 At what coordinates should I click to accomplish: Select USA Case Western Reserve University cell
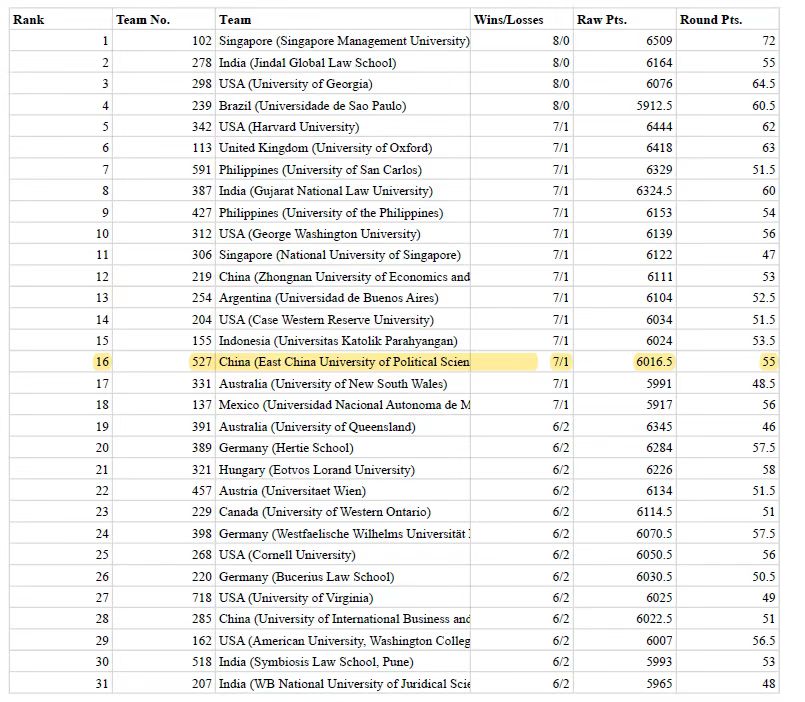pos(342,319)
